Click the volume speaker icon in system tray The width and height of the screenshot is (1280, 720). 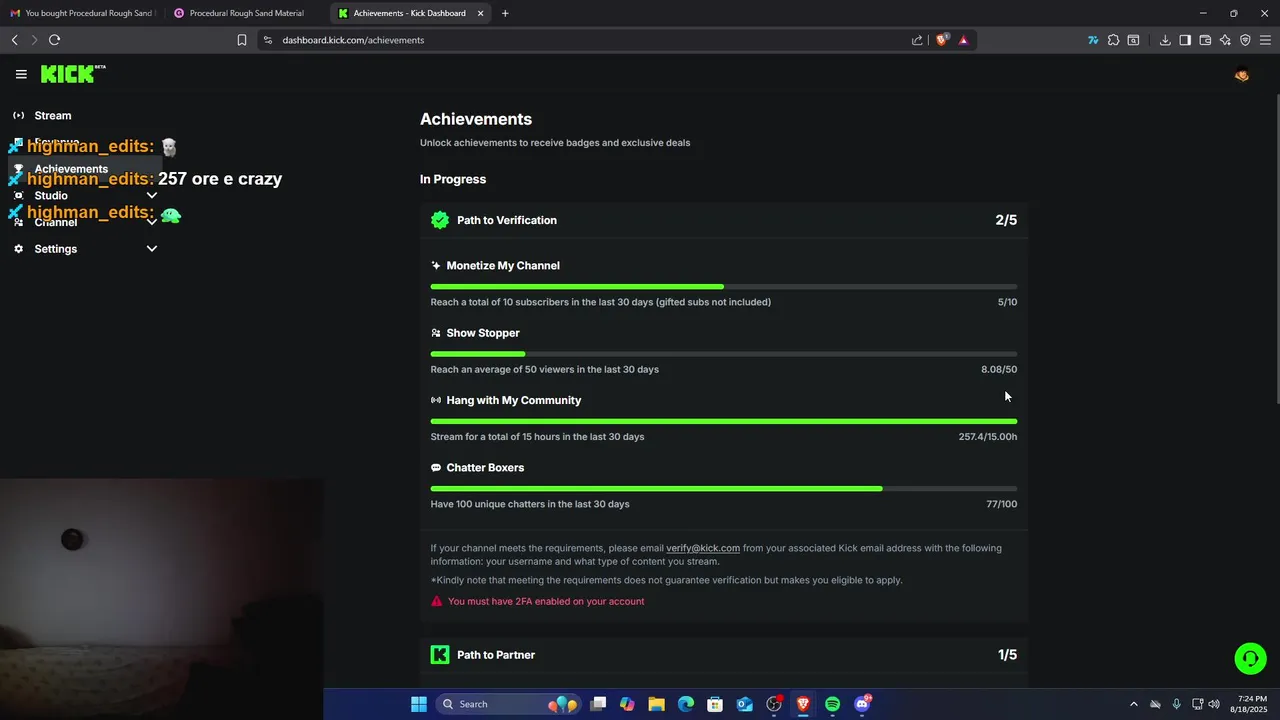[1214, 704]
